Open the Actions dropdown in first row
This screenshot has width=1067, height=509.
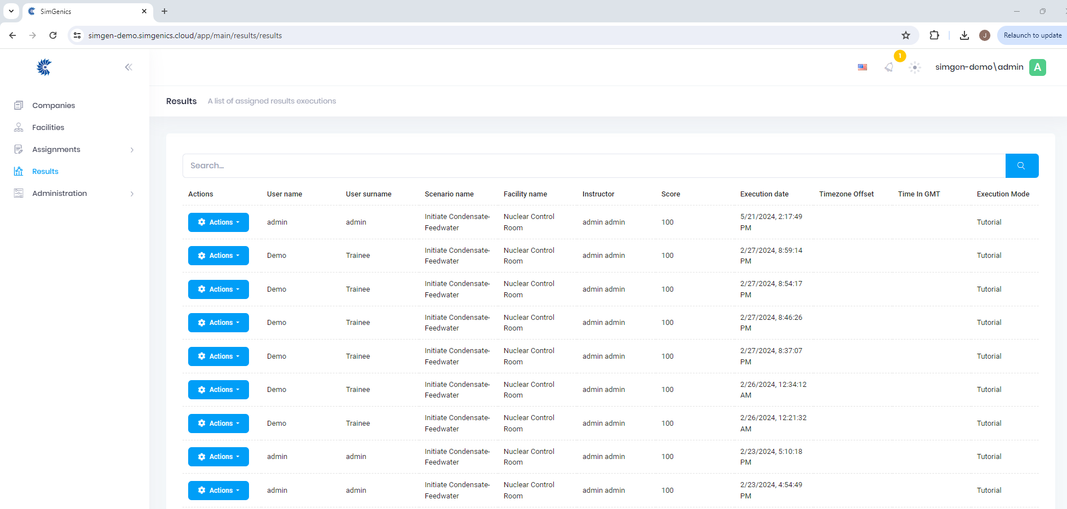(218, 222)
